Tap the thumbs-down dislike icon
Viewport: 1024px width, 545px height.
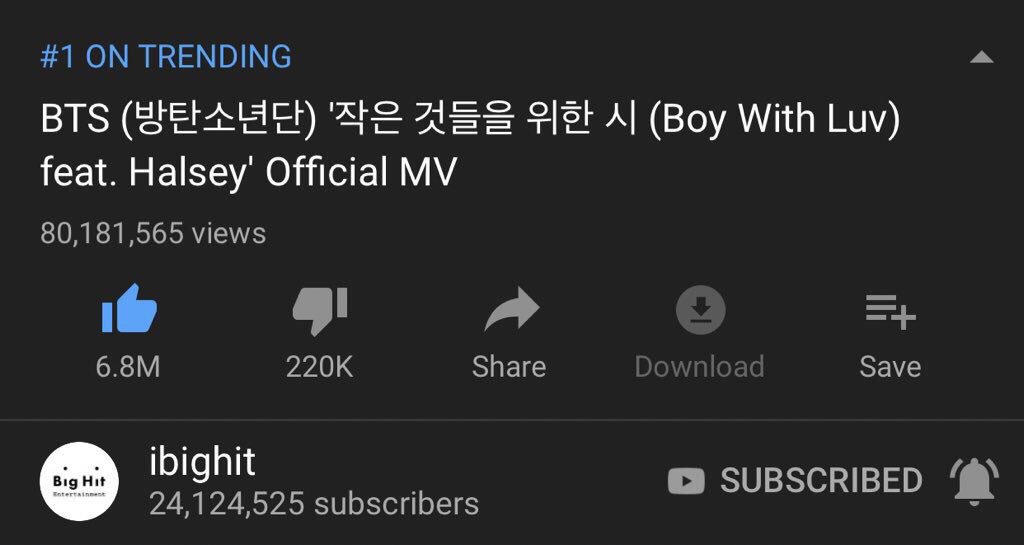(x=319, y=311)
